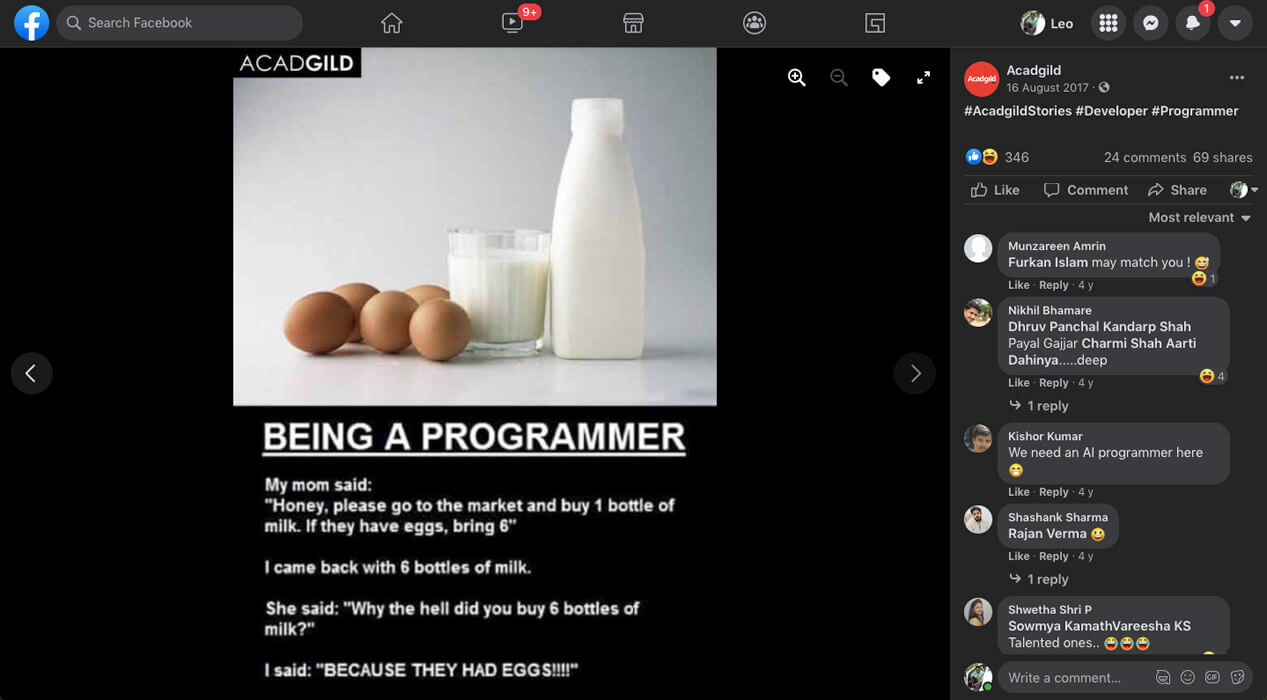Click the Share button
The width and height of the screenshot is (1267, 700).
click(1177, 190)
